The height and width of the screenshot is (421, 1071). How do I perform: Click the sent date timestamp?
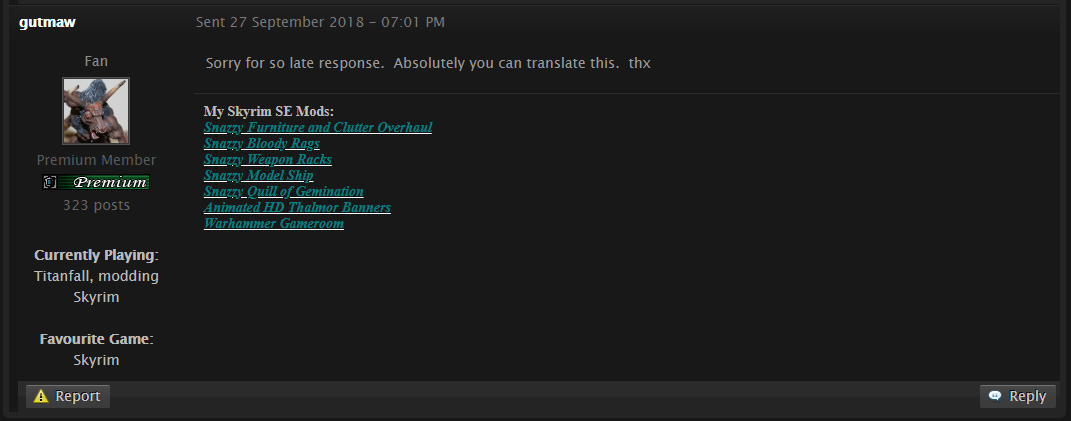(x=320, y=23)
